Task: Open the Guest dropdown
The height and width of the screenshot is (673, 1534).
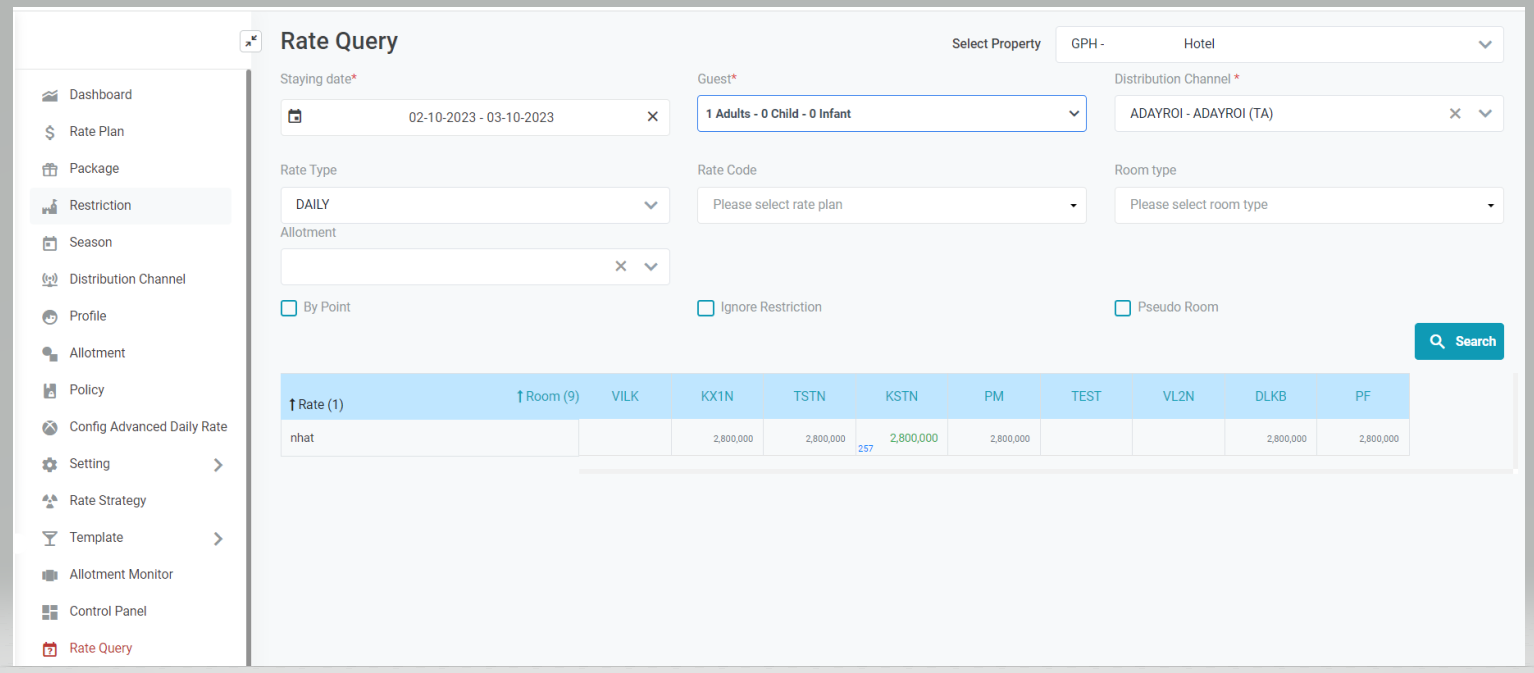Action: click(x=891, y=114)
